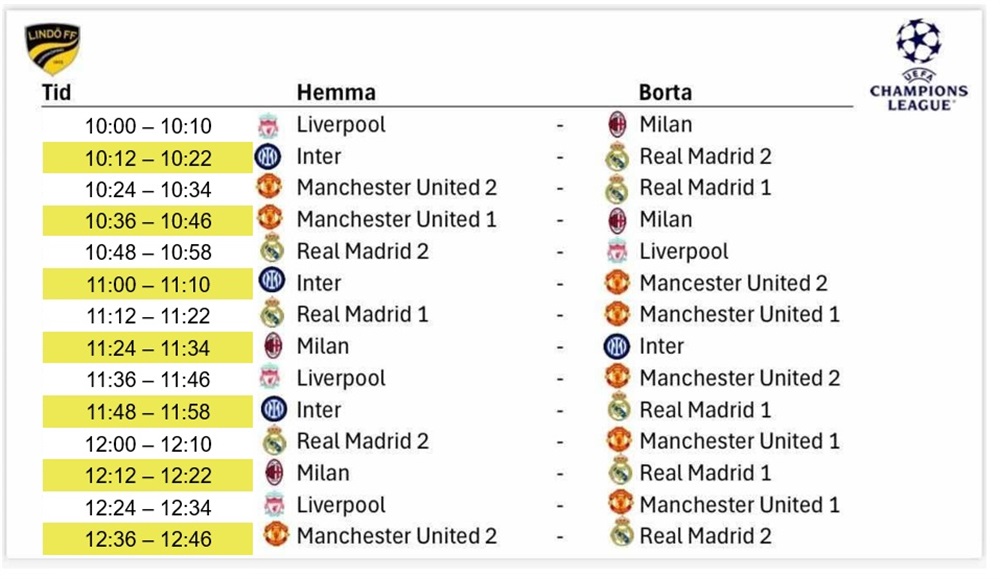Viewport: 1000px width, 579px height.
Task: Select the Tid column header
Action: coord(56,93)
